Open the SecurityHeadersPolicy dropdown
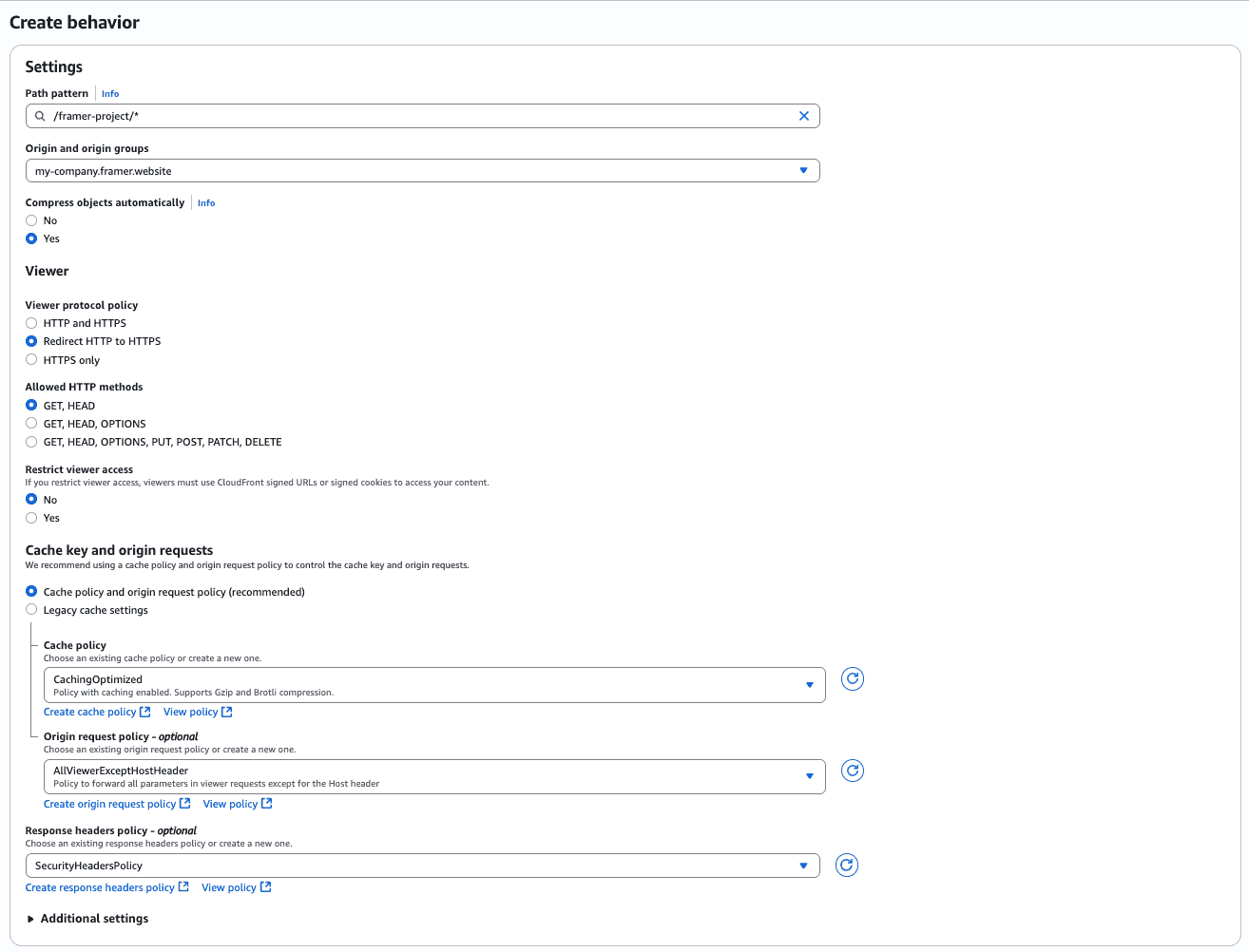The image size is (1249, 952). point(422,866)
